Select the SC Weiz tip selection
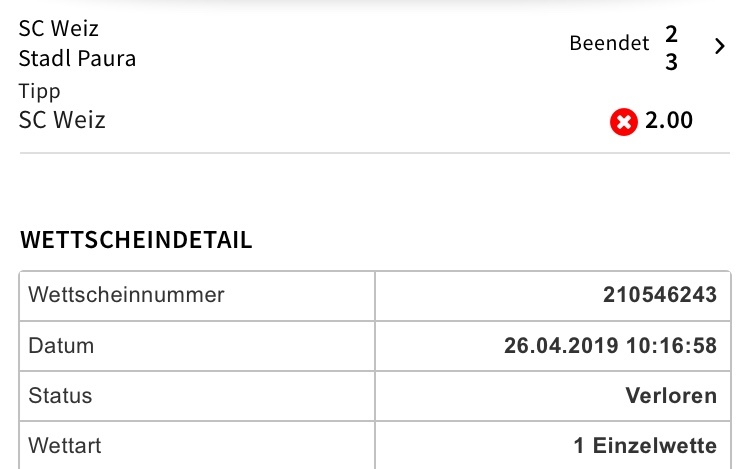Screen dimensions: 750x469 pyautogui.click(x=62, y=120)
